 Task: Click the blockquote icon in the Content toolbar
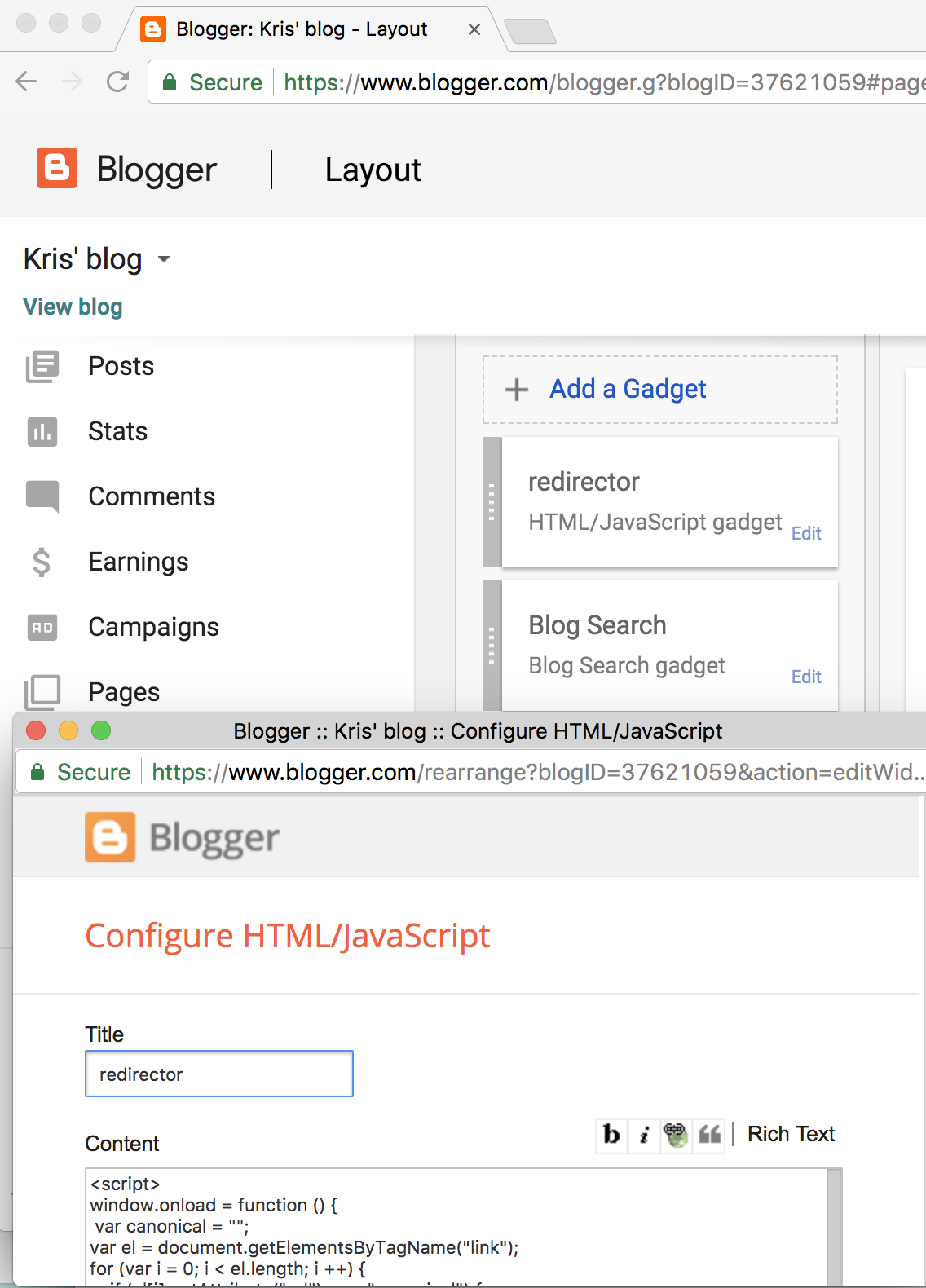pyautogui.click(x=709, y=1134)
